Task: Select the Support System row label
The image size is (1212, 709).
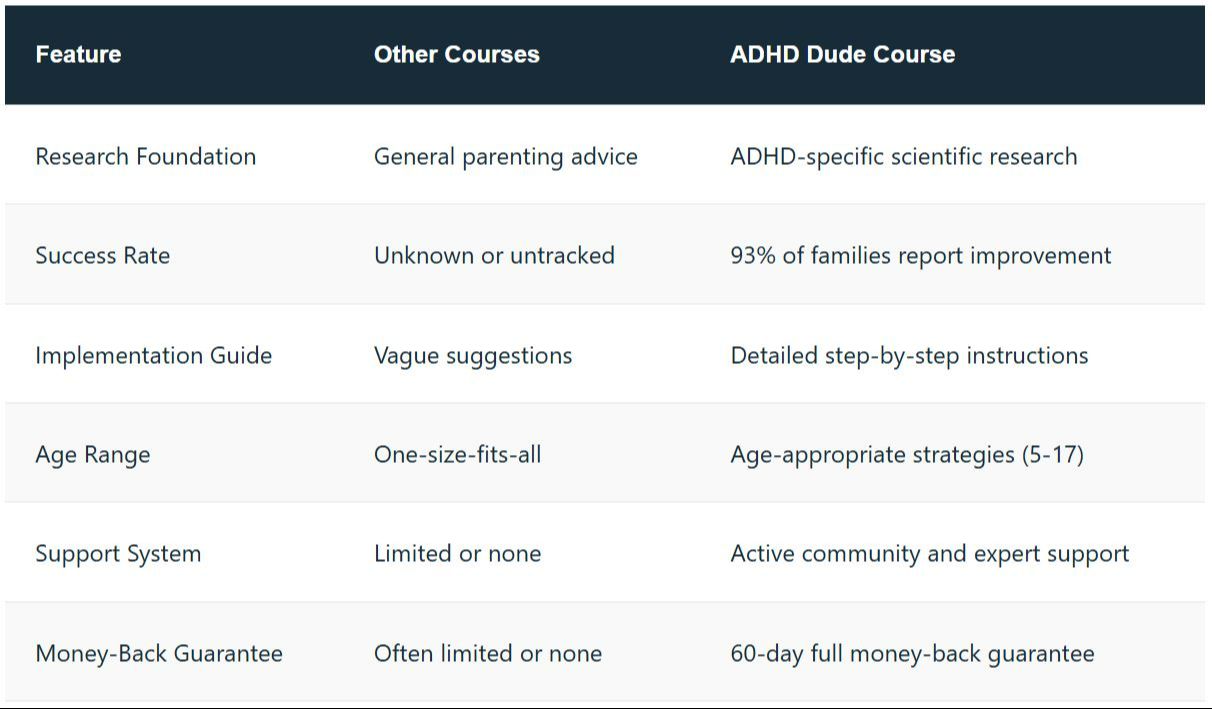Action: (118, 553)
